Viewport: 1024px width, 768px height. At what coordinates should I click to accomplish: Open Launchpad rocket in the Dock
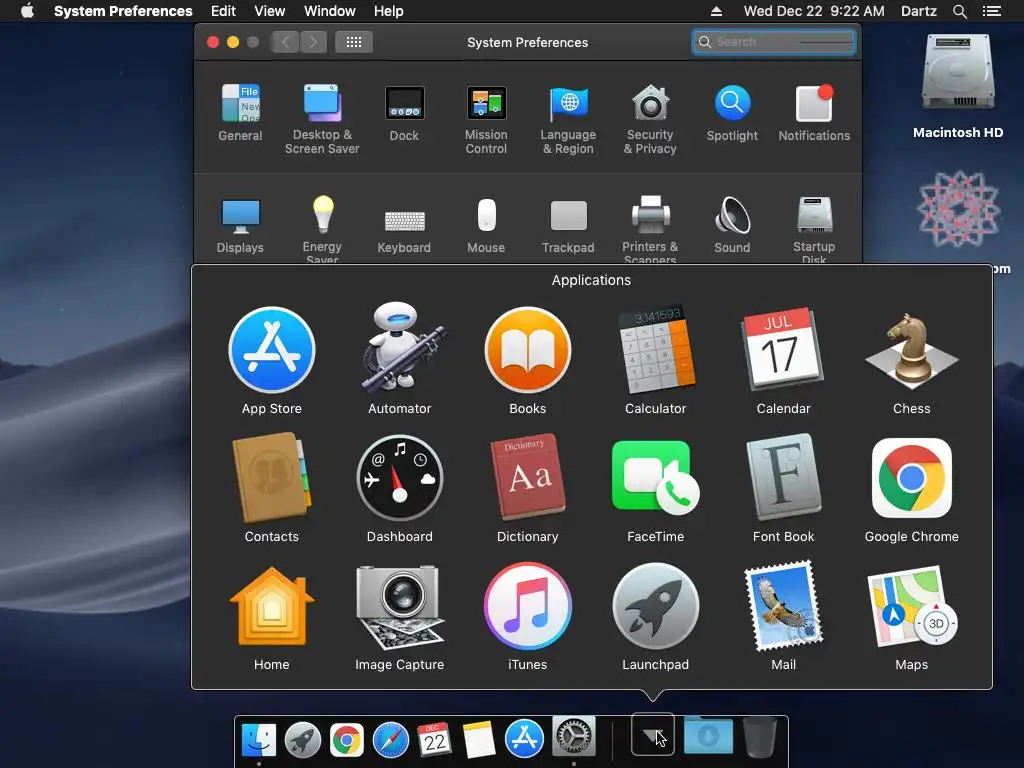(302, 739)
